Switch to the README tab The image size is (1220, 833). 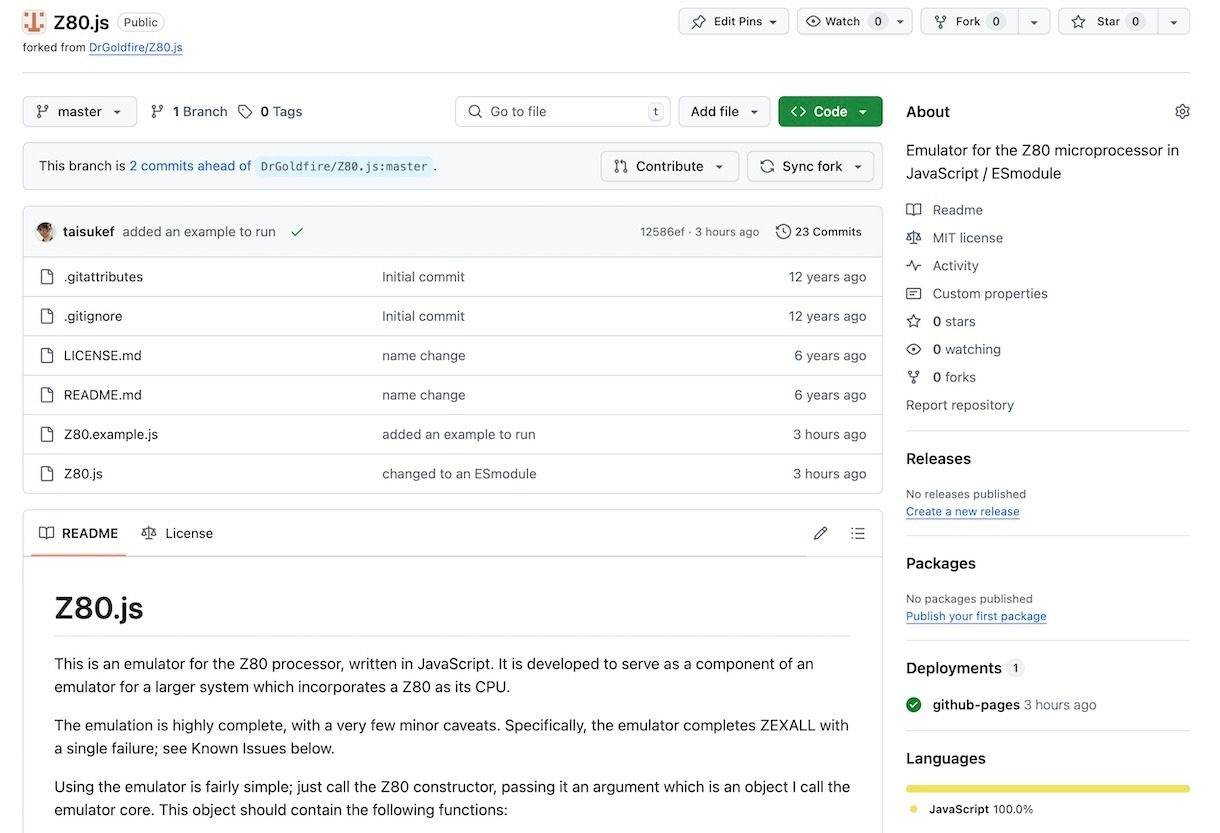(78, 533)
